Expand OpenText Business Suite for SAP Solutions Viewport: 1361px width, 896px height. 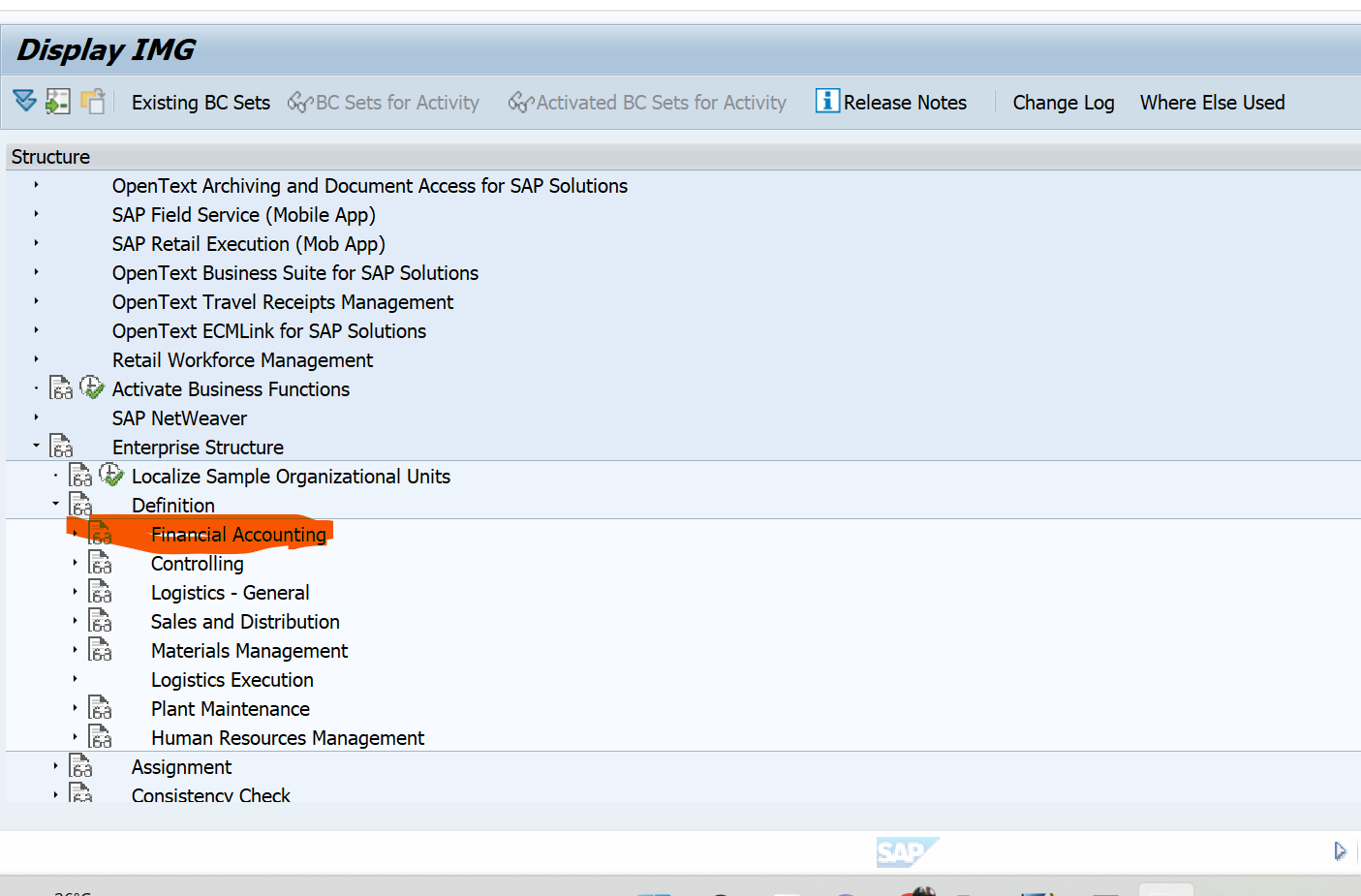(x=37, y=272)
